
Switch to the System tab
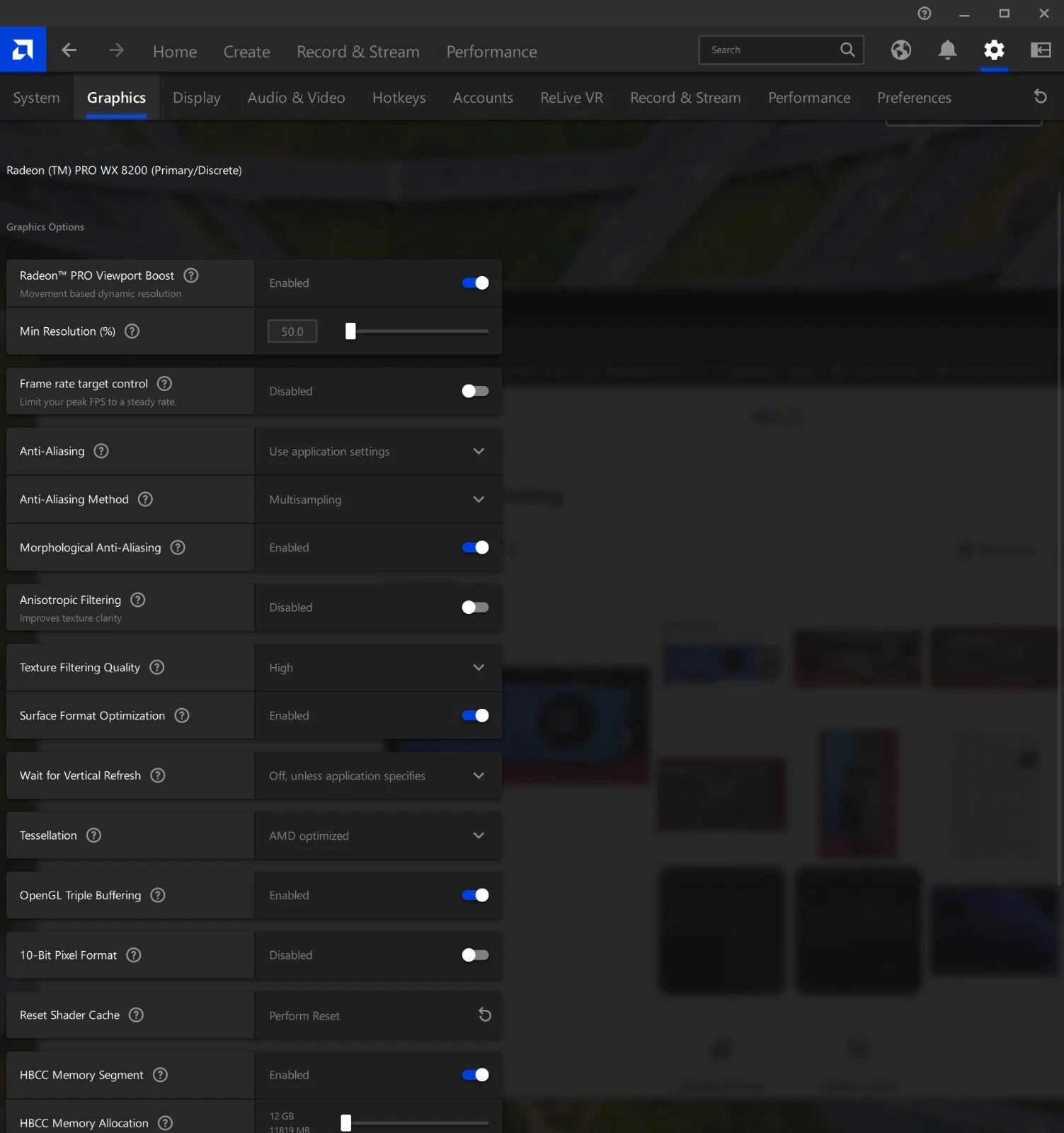click(x=36, y=97)
